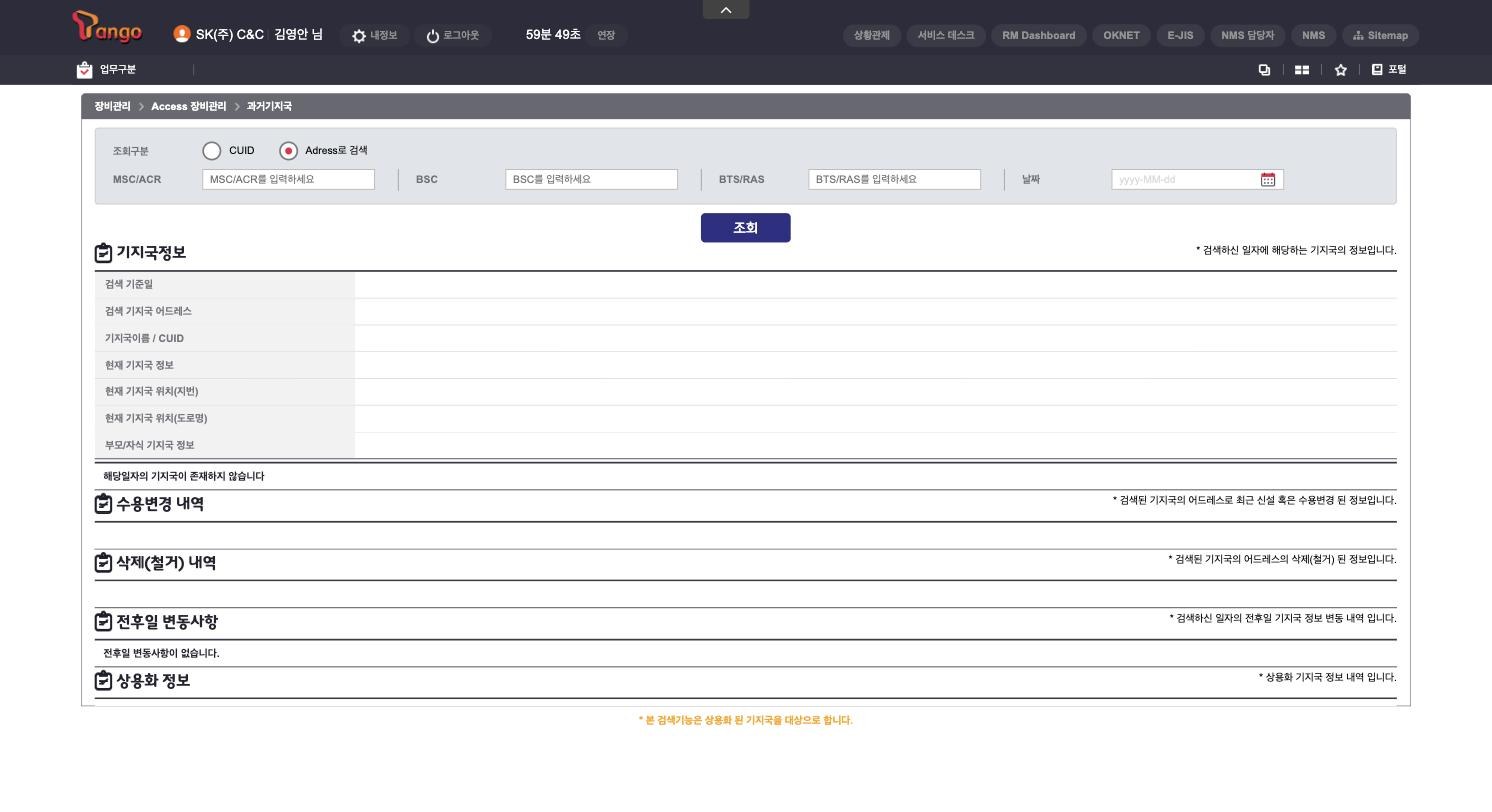Select the CUID radio option
The image size is (1492, 812).
pyautogui.click(x=211, y=151)
